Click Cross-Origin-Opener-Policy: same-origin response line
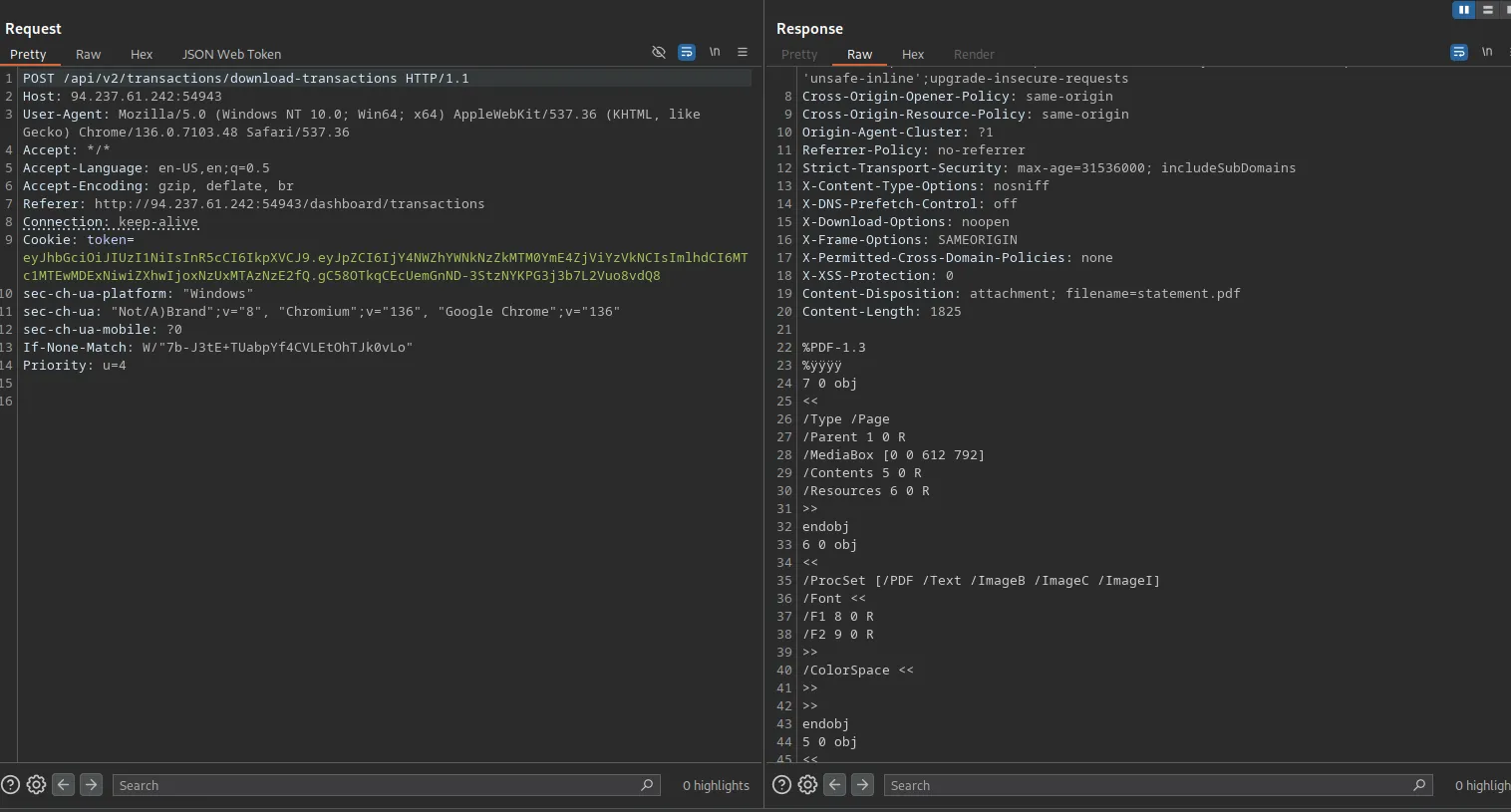1511x812 pixels. (x=958, y=97)
